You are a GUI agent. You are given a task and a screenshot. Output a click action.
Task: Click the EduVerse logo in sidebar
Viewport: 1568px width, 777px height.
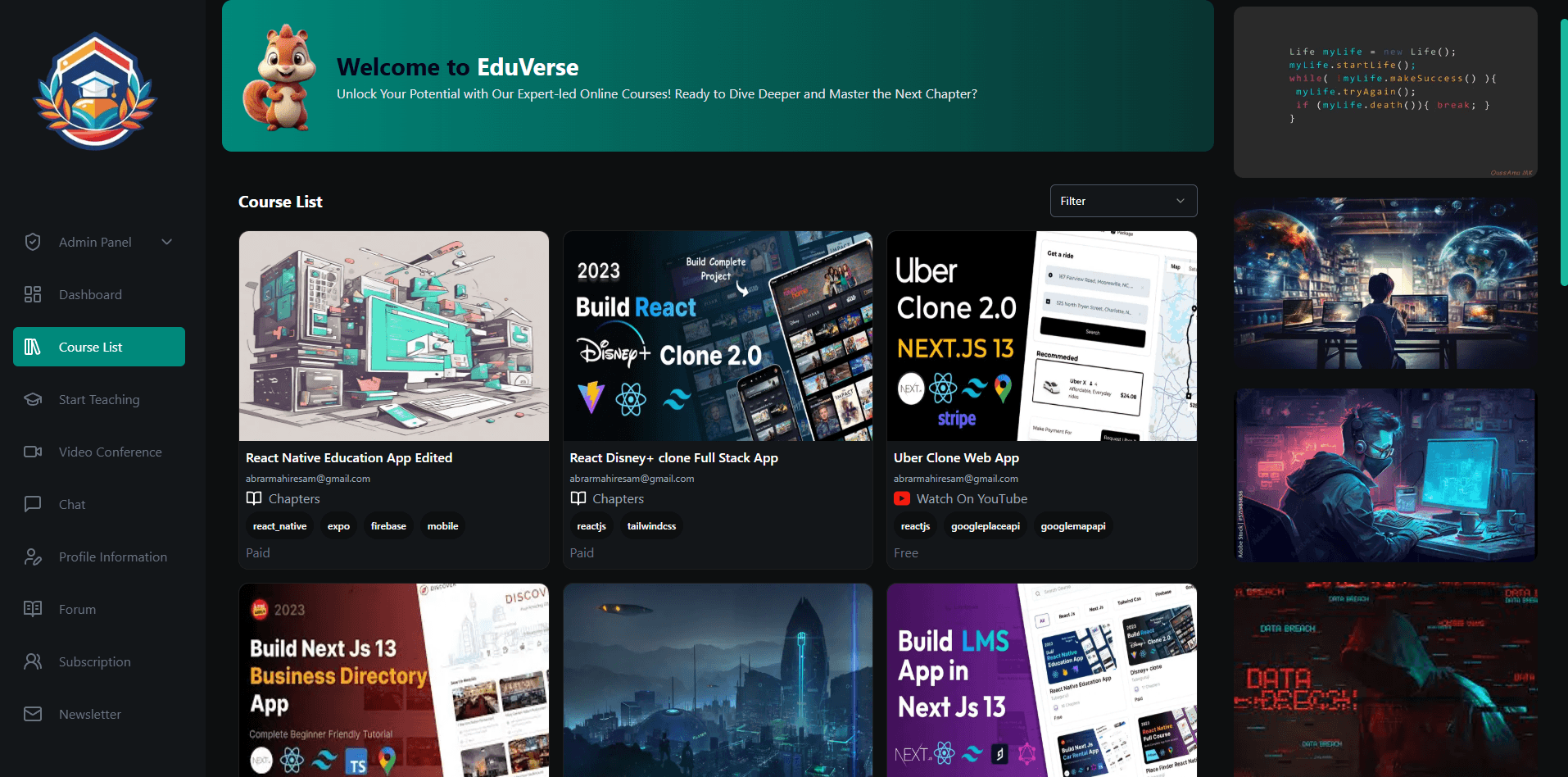click(95, 91)
